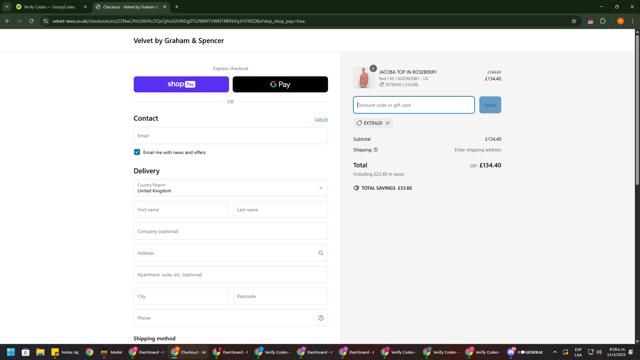Open the pink extension icon in the toolbar
This screenshot has height=360, width=640.
tap(590, 21)
